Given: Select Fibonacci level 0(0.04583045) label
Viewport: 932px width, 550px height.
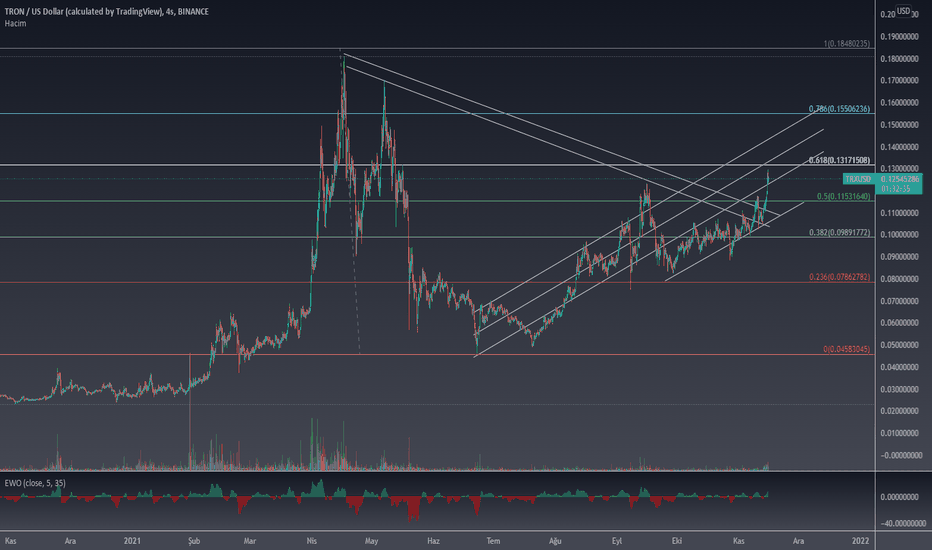Looking at the screenshot, I should (x=846, y=349).
